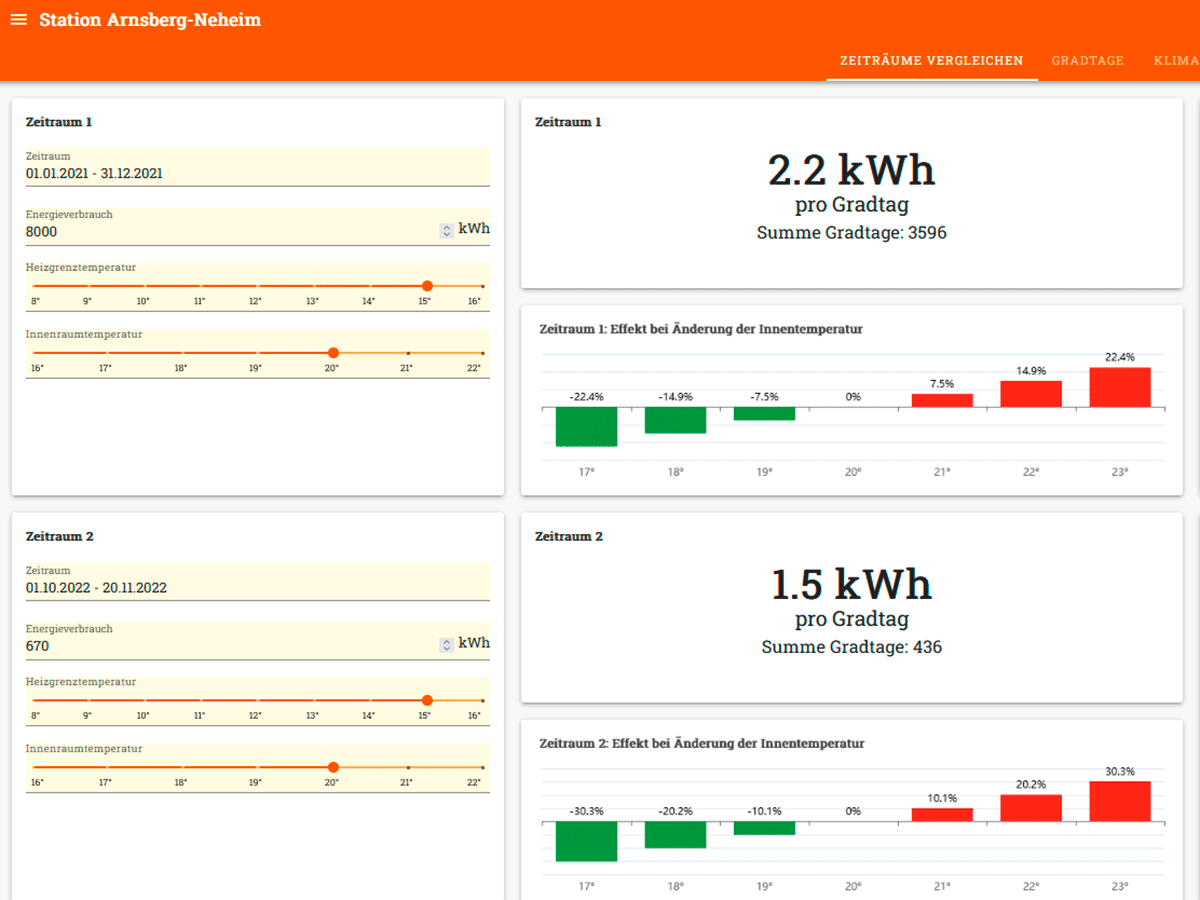The image size is (1200, 900).
Task: Click Station Arnsberg-Neheim title
Action: point(150,20)
